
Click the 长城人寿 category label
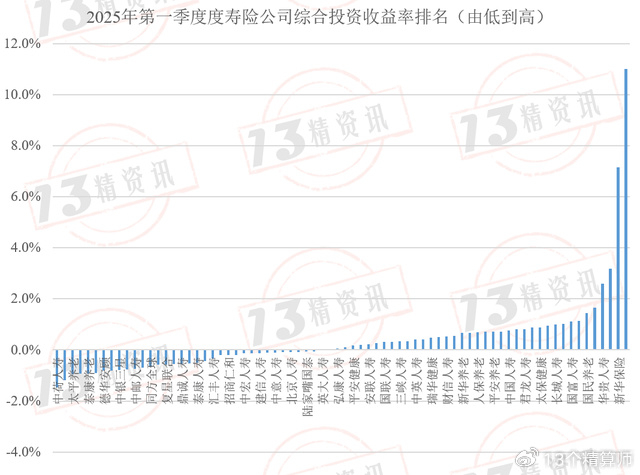558,381
